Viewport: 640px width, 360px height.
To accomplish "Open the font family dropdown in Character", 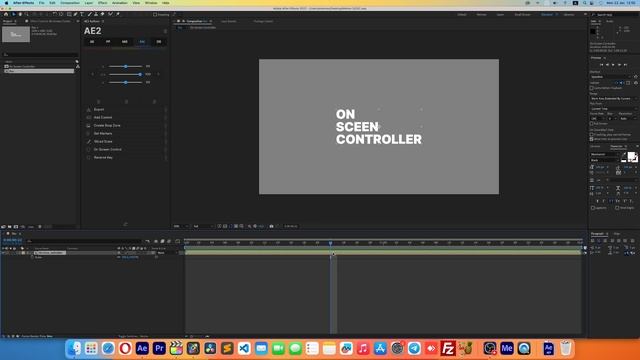I will [x=604, y=154].
